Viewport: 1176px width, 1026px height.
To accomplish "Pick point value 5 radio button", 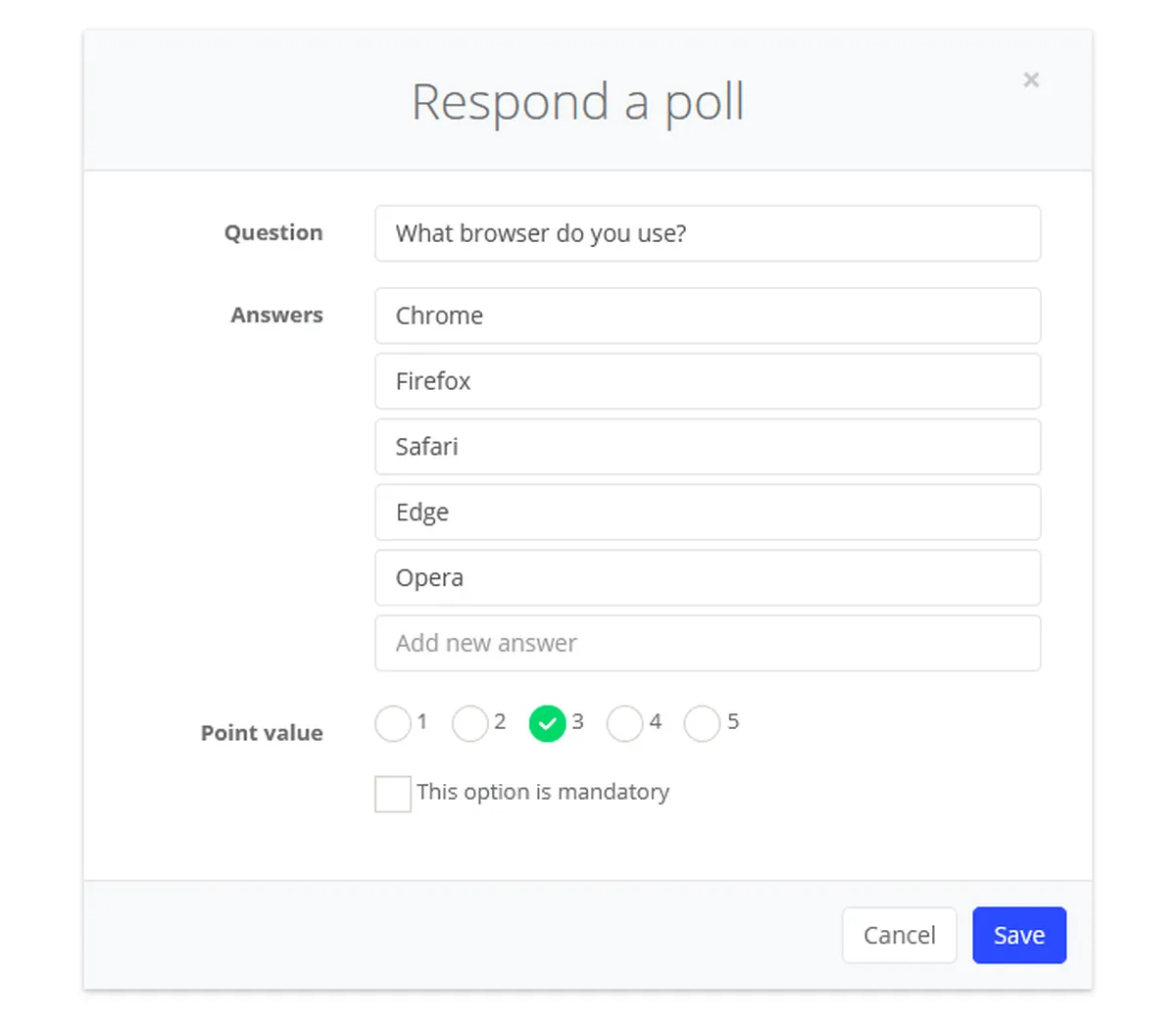I will [702, 724].
